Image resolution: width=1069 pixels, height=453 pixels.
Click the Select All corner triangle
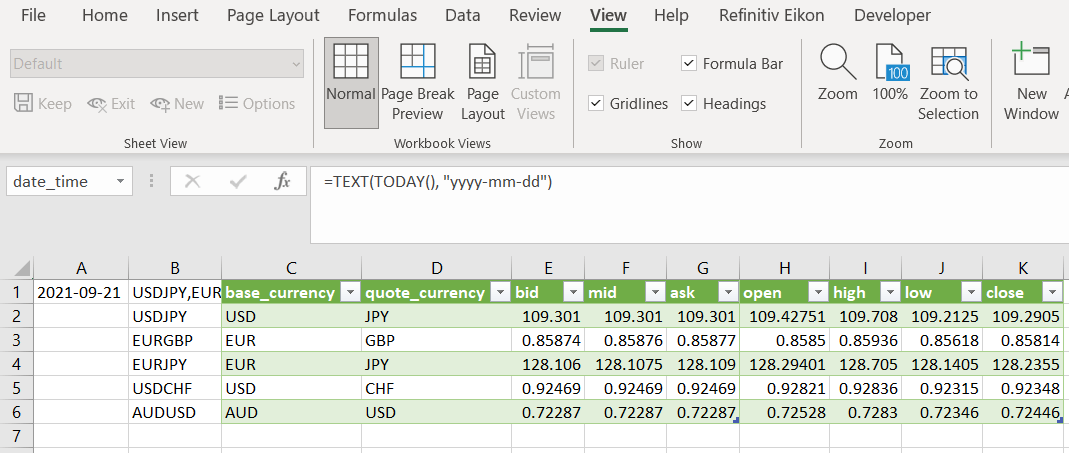(22, 268)
